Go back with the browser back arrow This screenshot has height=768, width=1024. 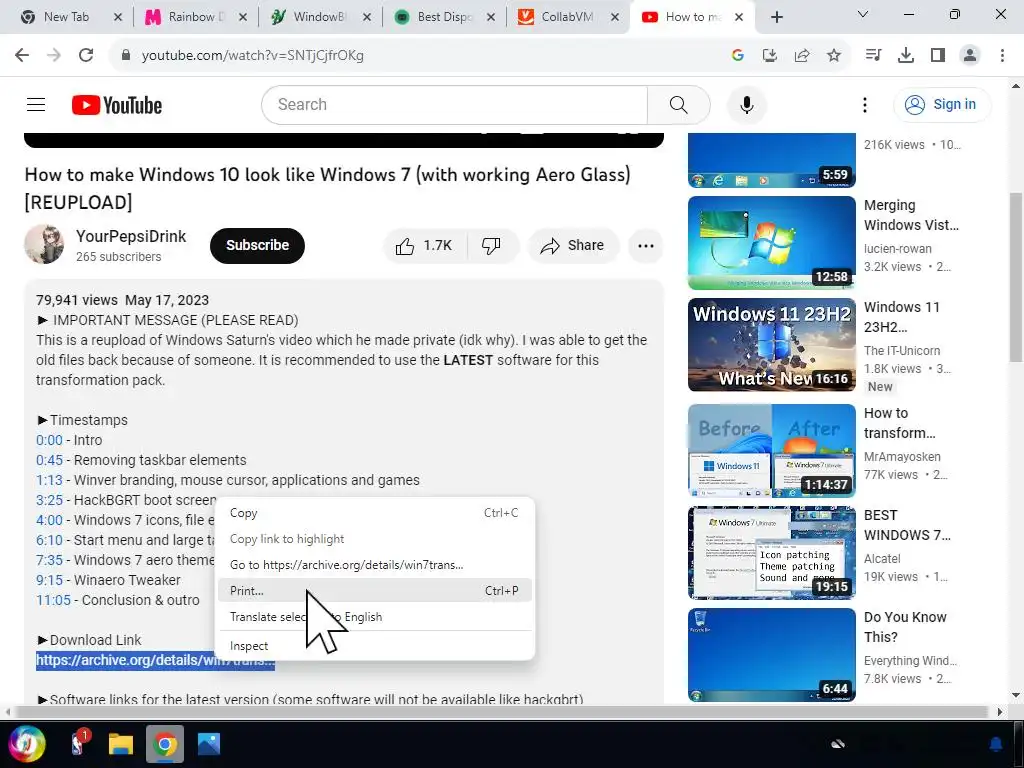coord(22,56)
